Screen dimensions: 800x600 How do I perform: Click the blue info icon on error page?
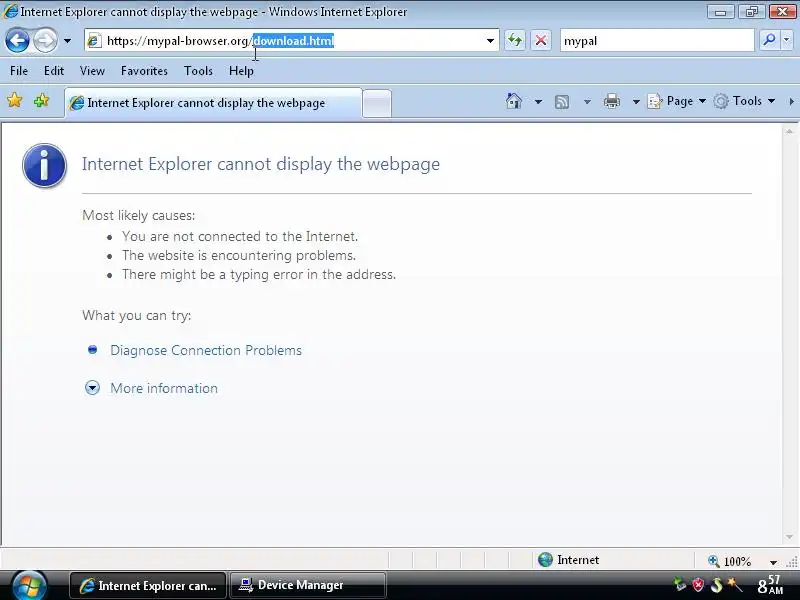(x=44, y=165)
